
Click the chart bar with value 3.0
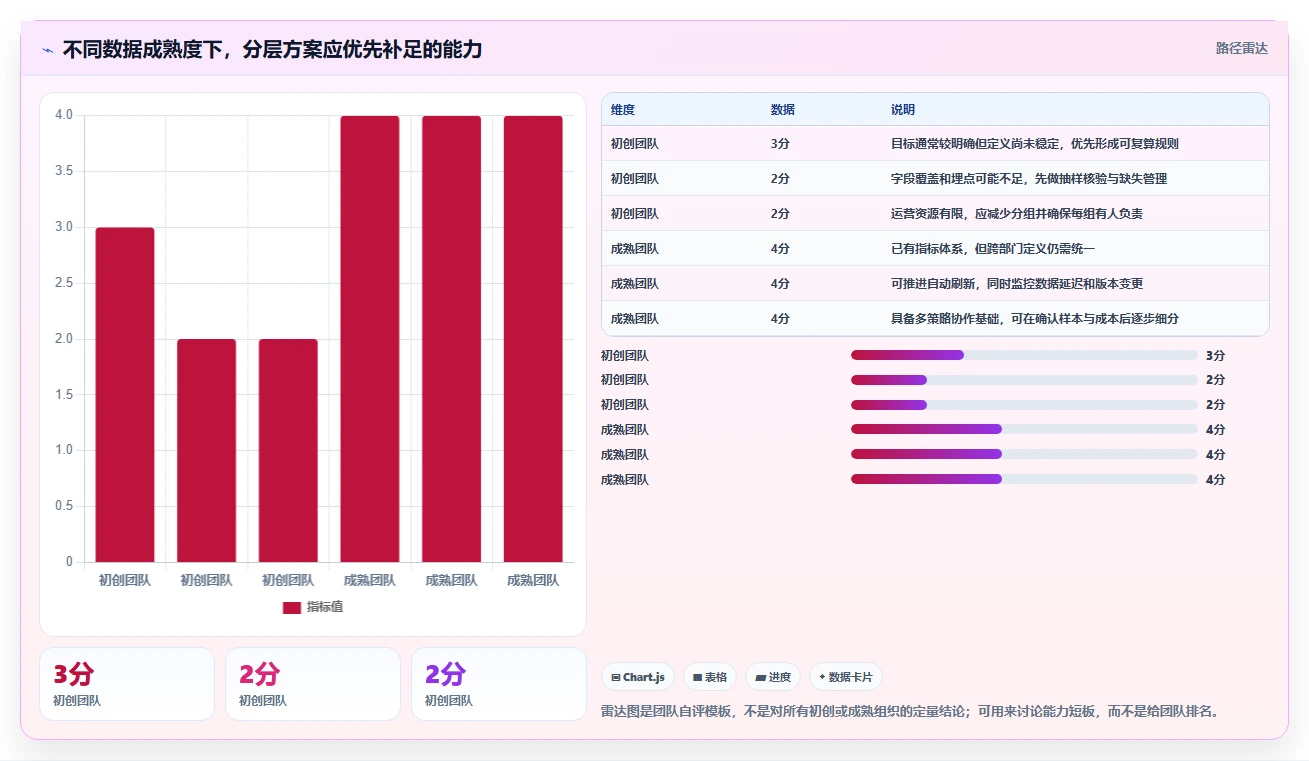(x=125, y=395)
